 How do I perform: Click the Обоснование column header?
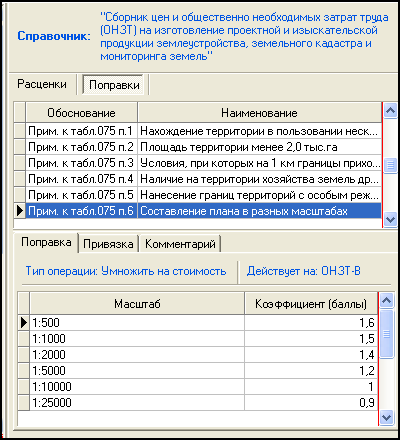(82, 113)
